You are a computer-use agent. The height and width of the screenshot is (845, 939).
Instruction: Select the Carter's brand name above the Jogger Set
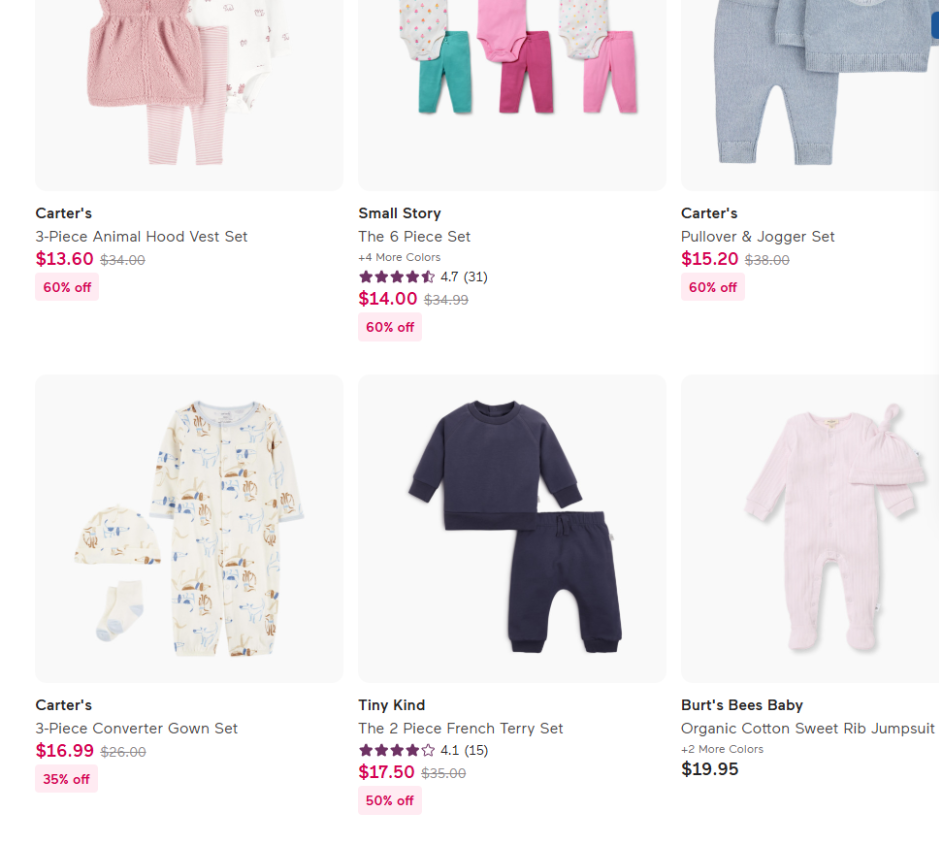click(x=709, y=213)
